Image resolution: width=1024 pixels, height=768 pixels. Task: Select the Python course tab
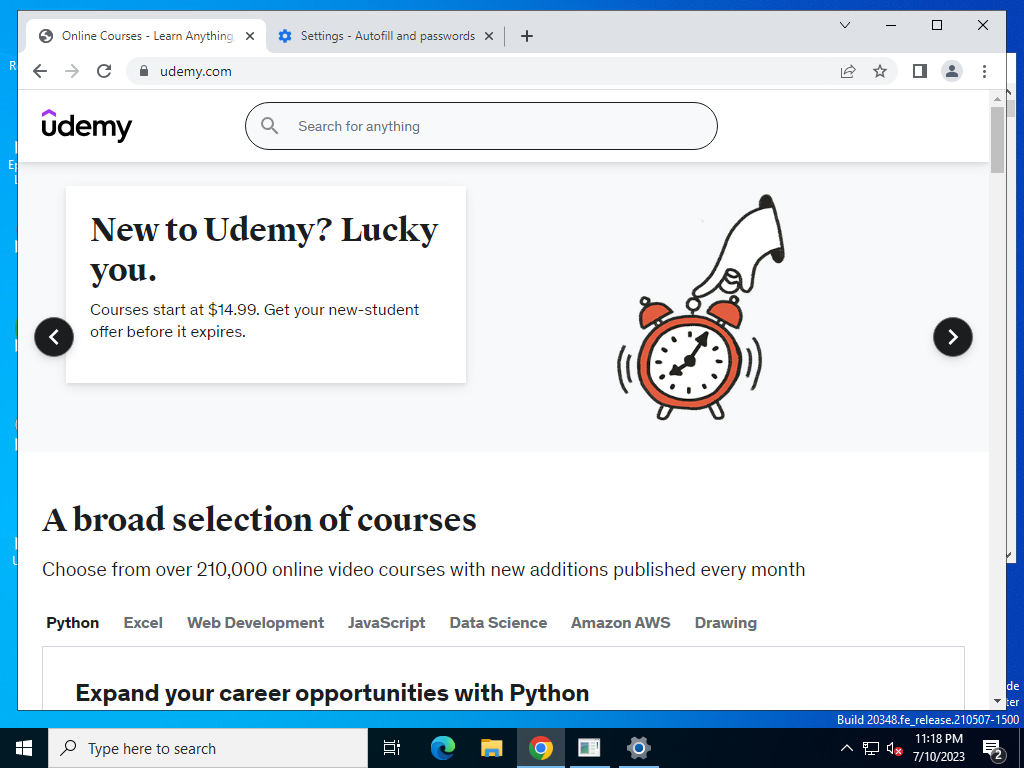[x=72, y=623]
